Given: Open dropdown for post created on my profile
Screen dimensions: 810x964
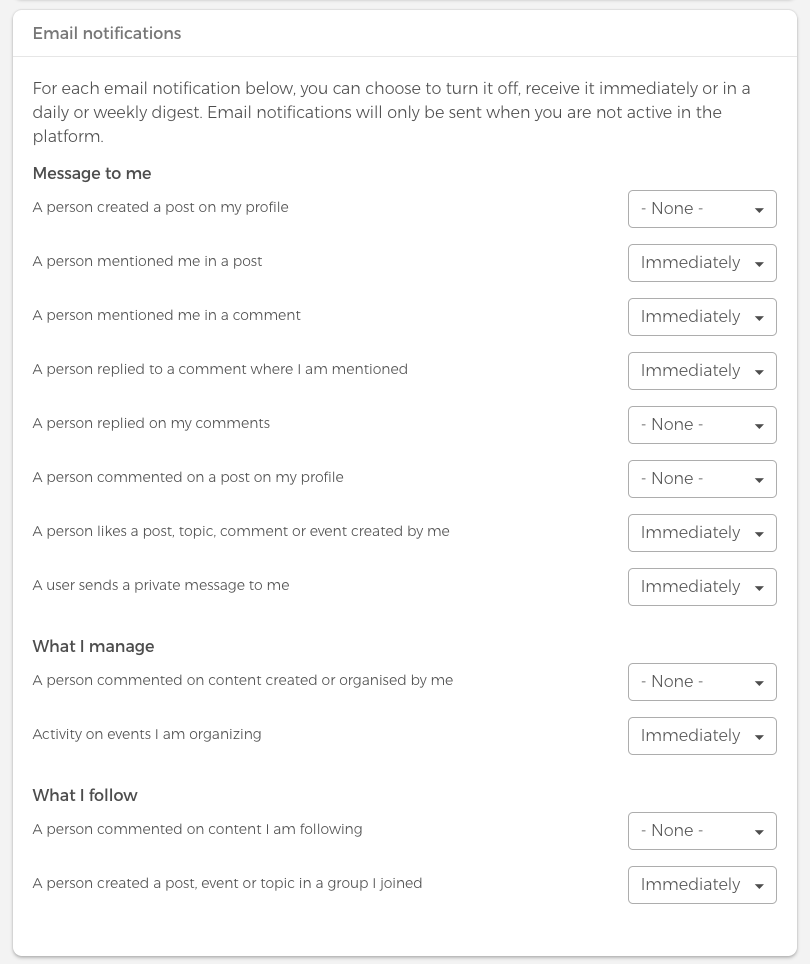Looking at the screenshot, I should coord(702,209).
